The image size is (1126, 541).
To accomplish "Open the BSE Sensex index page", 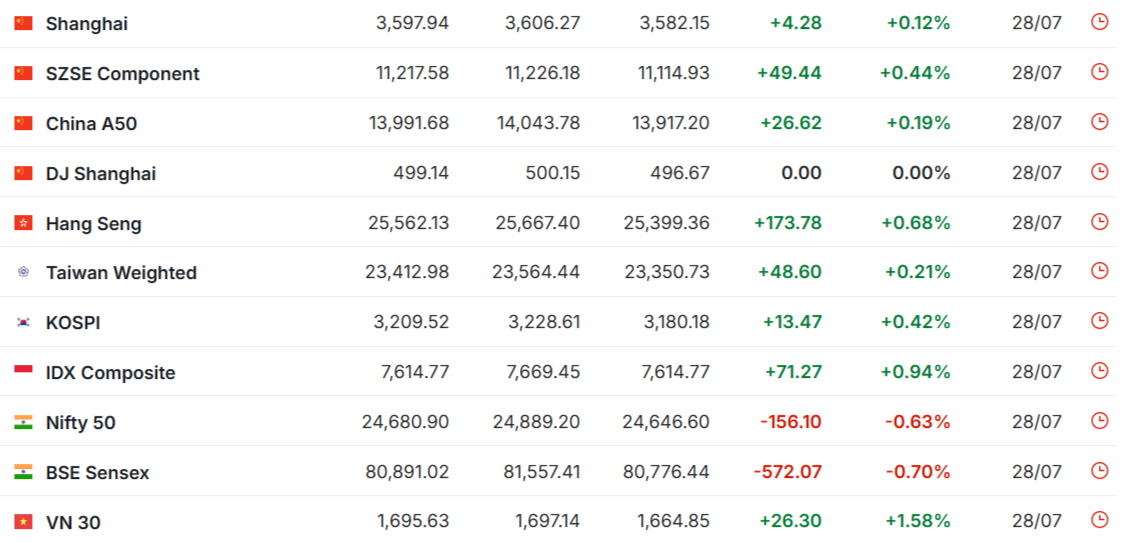I will 98,473.
